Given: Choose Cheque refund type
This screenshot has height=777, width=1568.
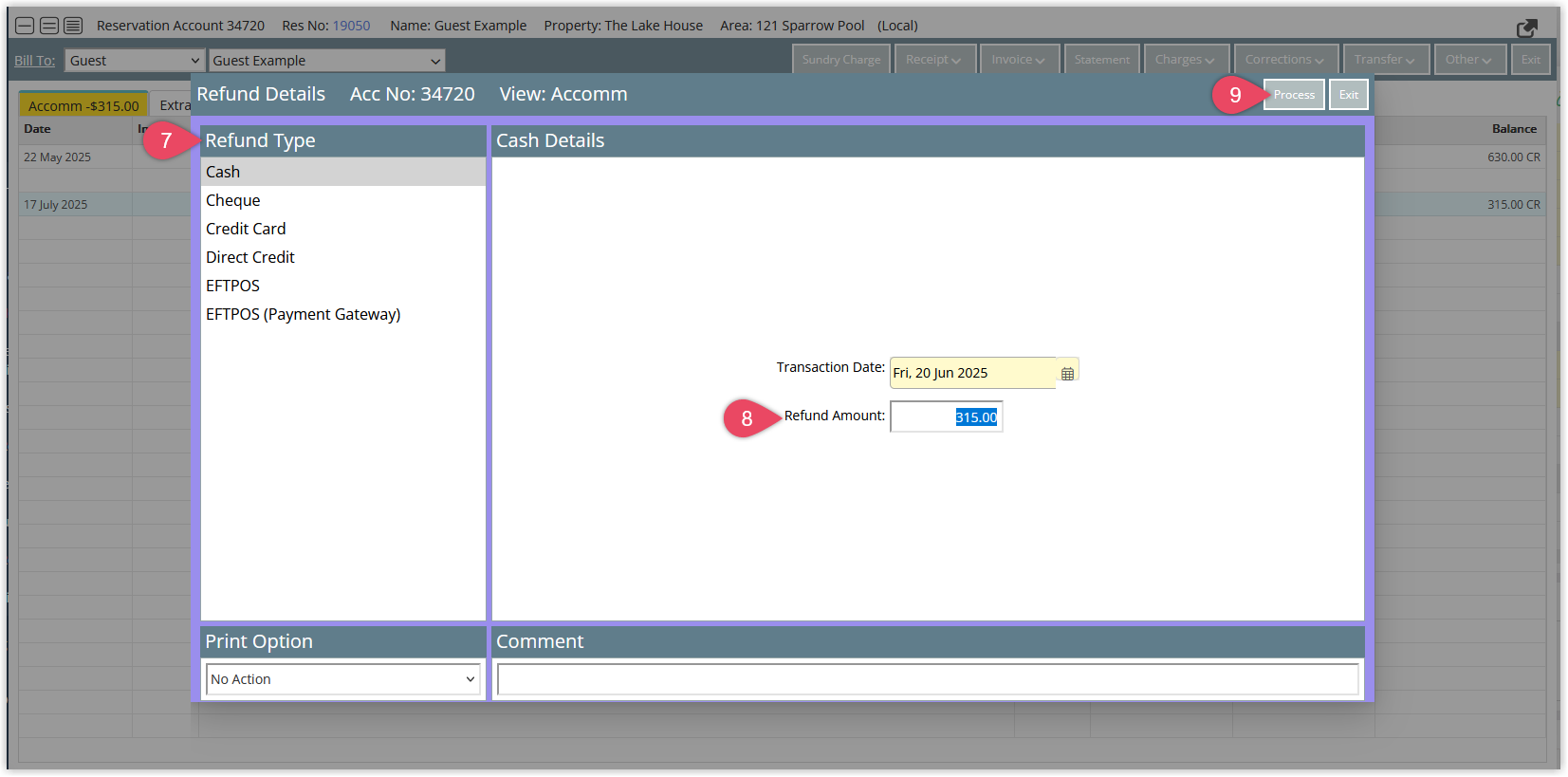Looking at the screenshot, I should point(343,200).
